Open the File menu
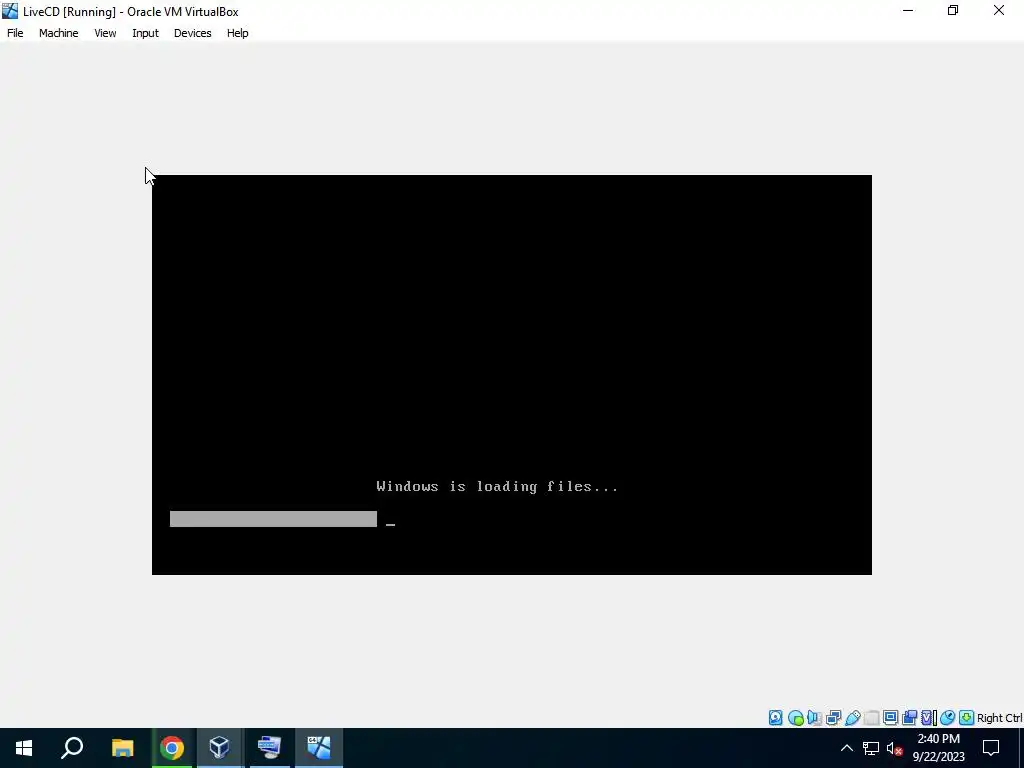1024x768 pixels. click(x=15, y=33)
